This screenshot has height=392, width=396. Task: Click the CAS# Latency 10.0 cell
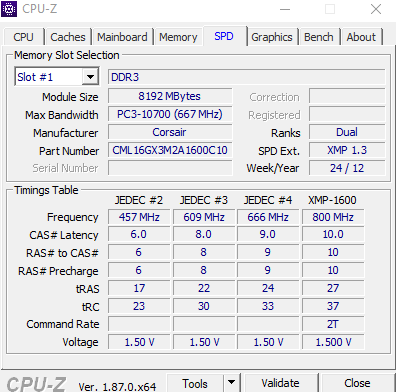click(333, 234)
